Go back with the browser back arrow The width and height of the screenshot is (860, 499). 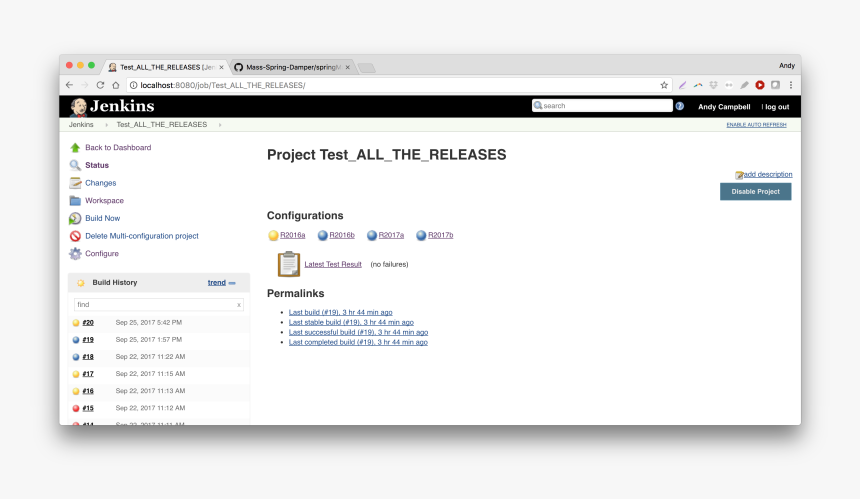(69, 85)
